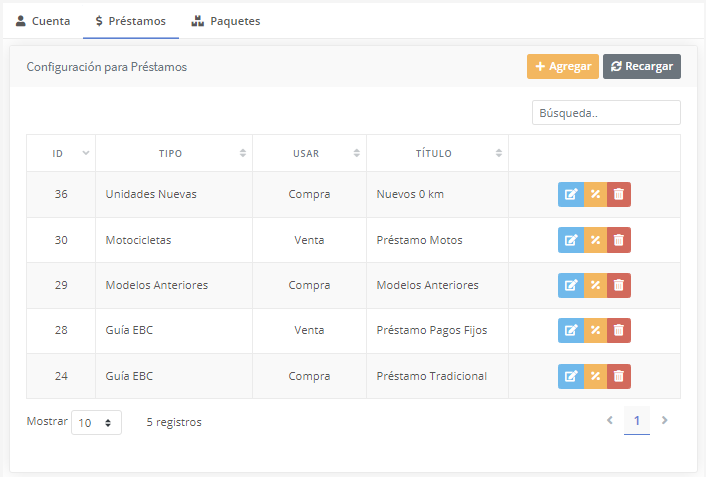Open percent settings for Nuevos 0 km
Image resolution: width=706 pixels, height=477 pixels.
point(595,194)
